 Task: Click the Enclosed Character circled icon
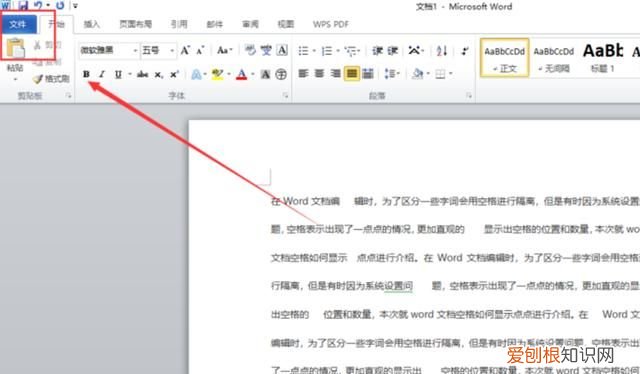pyautogui.click(x=281, y=74)
